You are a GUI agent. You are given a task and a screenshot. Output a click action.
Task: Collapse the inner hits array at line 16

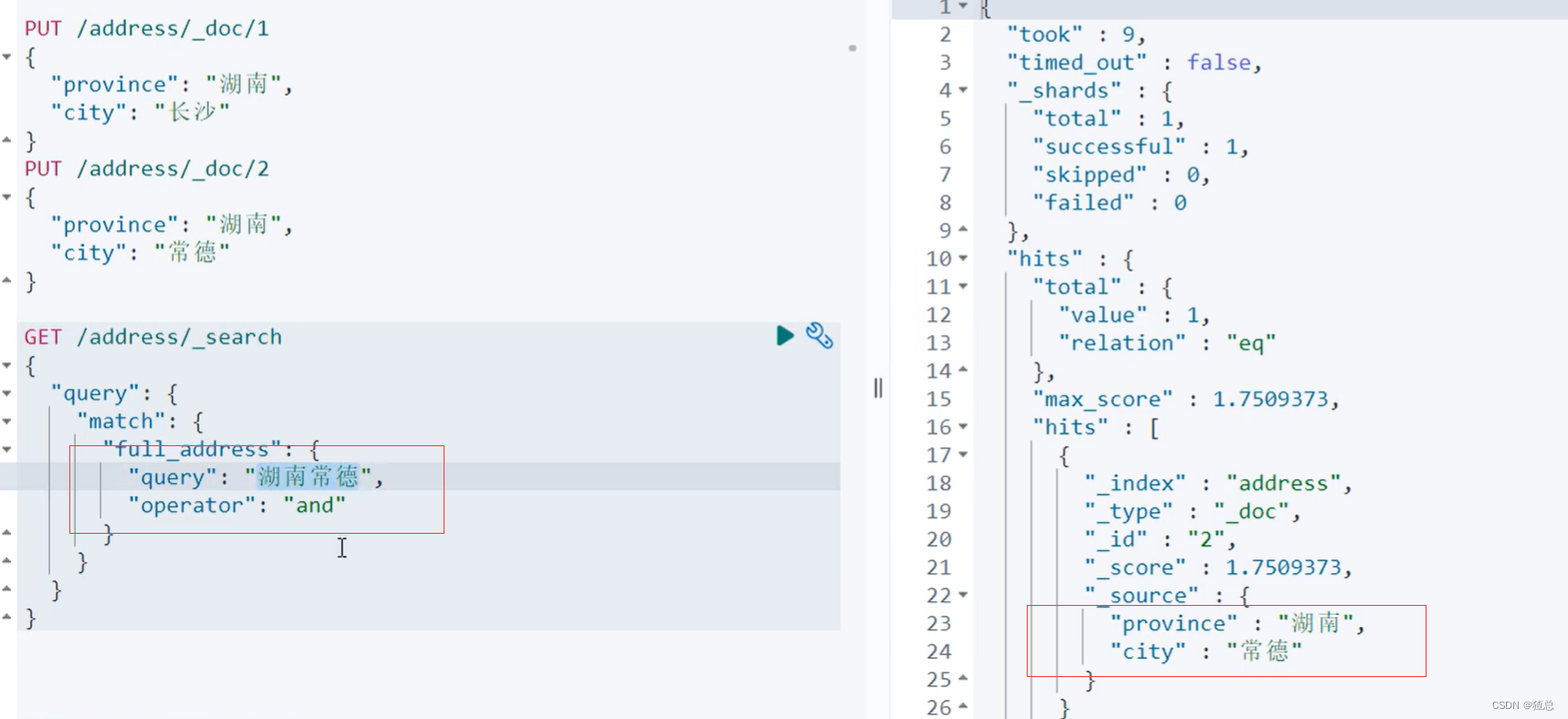point(963,427)
